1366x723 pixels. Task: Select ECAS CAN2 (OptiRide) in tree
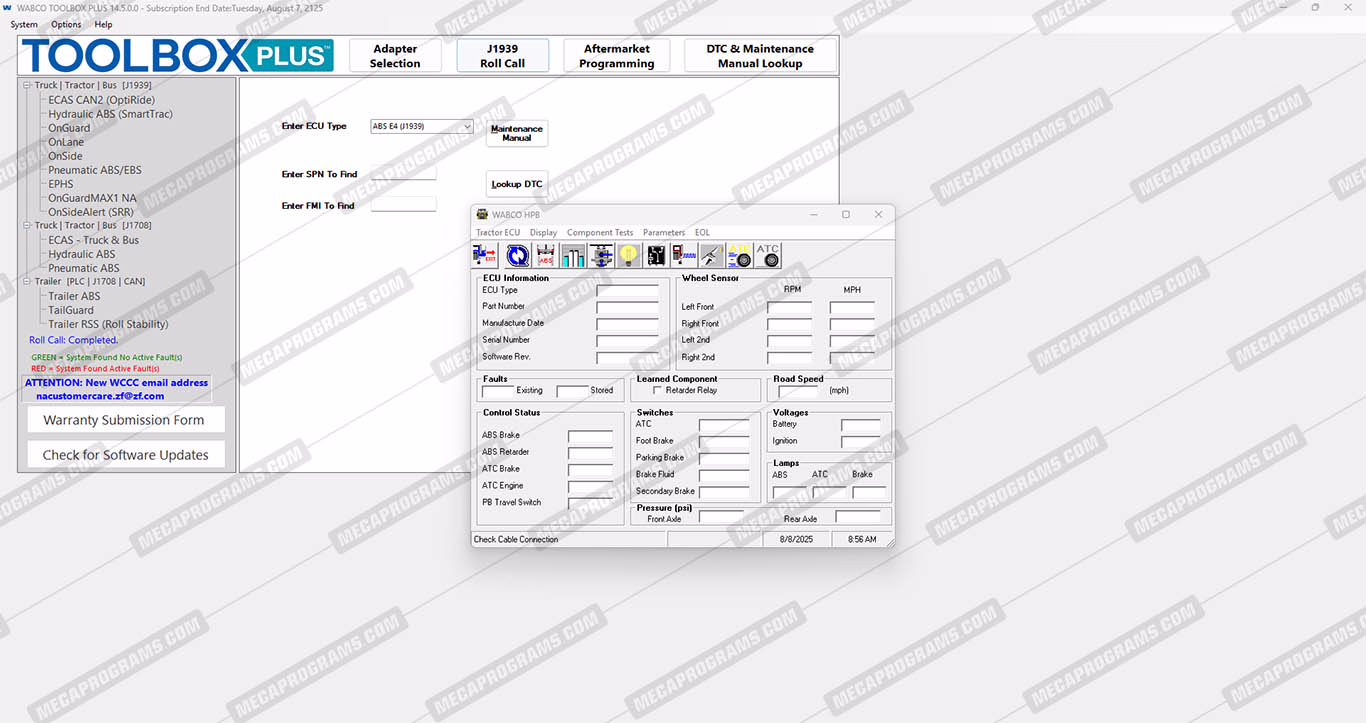coord(101,99)
